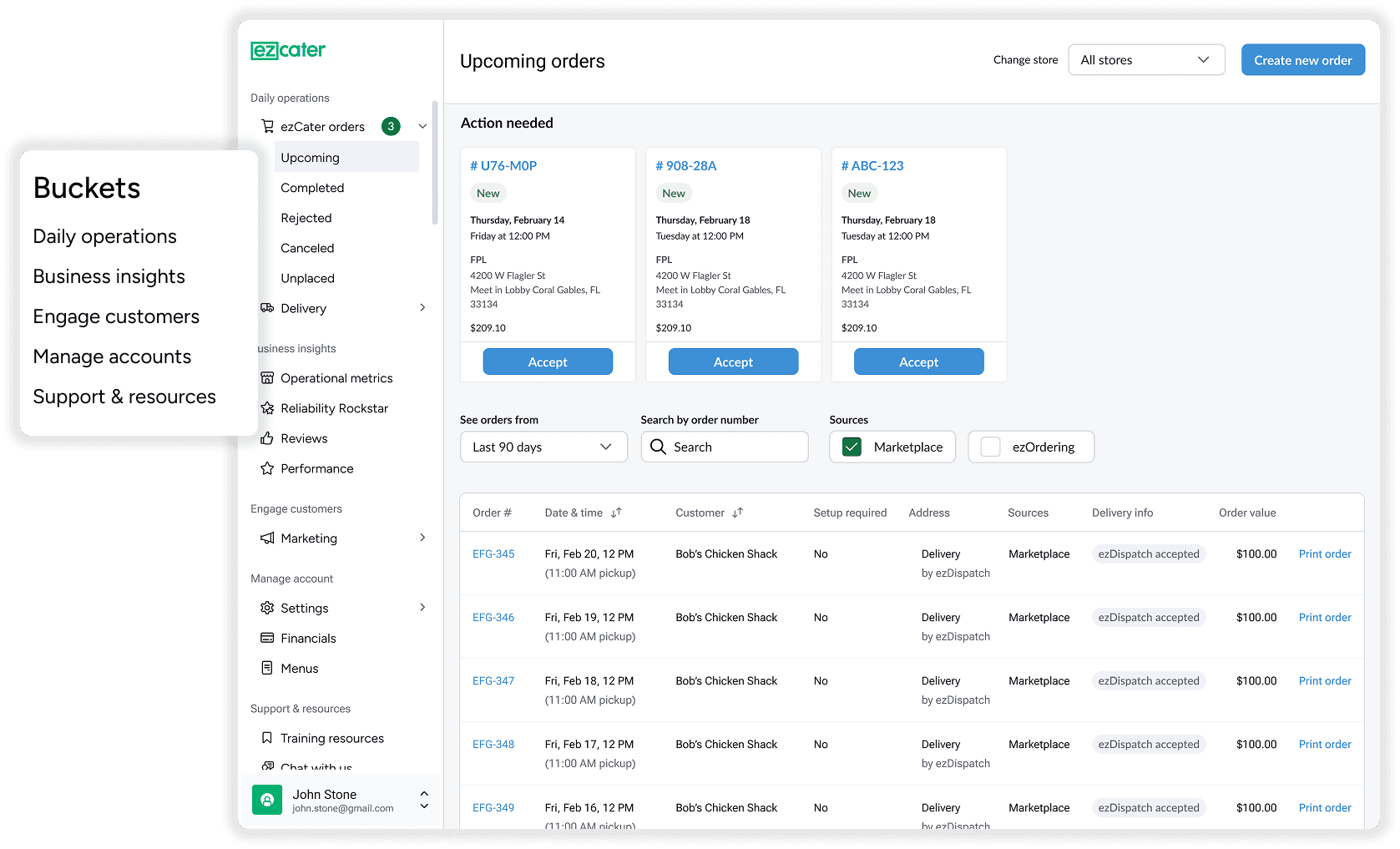This screenshot has width=1400, height=849.
Task: Accept order U76-M0P
Action: (x=548, y=361)
